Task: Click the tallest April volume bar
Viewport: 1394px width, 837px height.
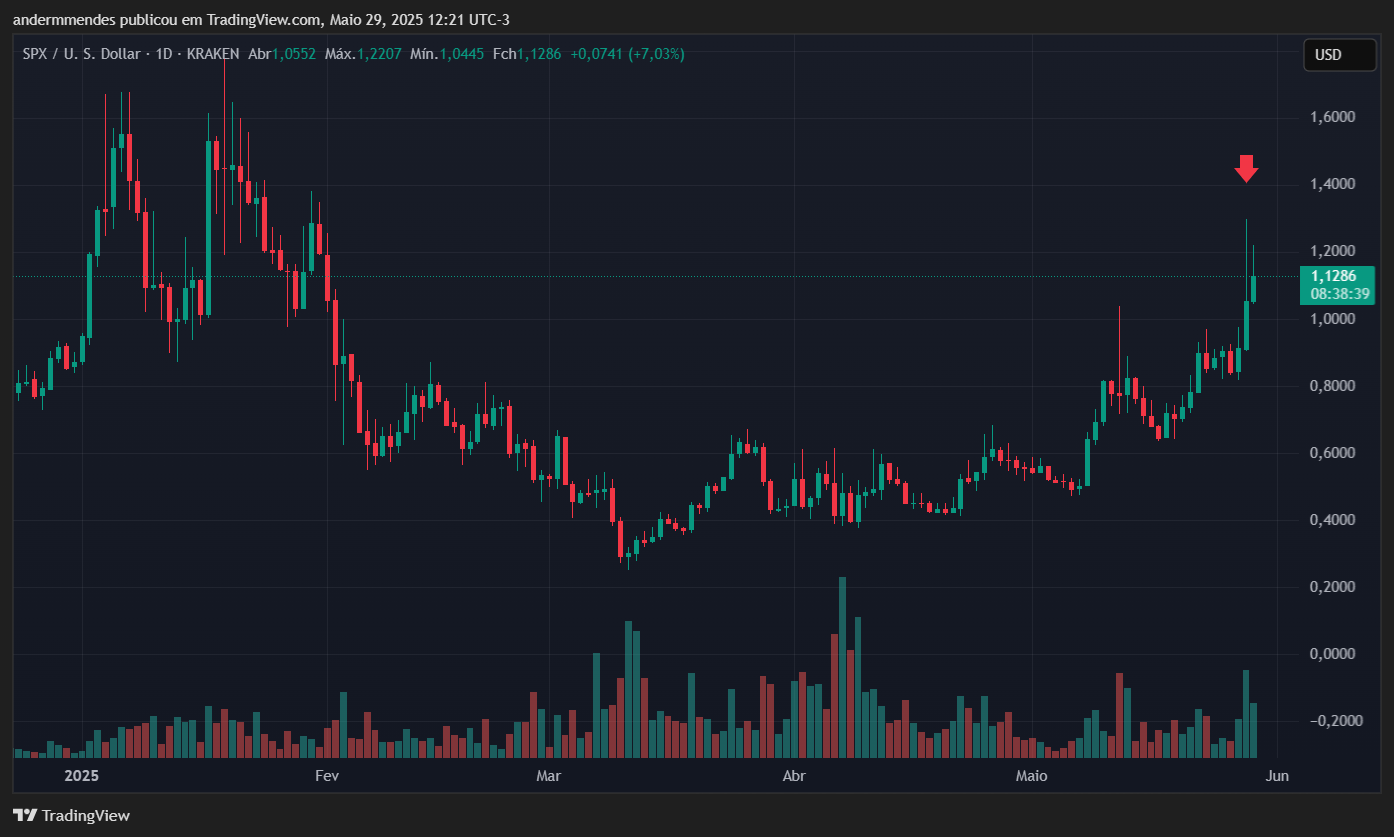Action: 843,667
